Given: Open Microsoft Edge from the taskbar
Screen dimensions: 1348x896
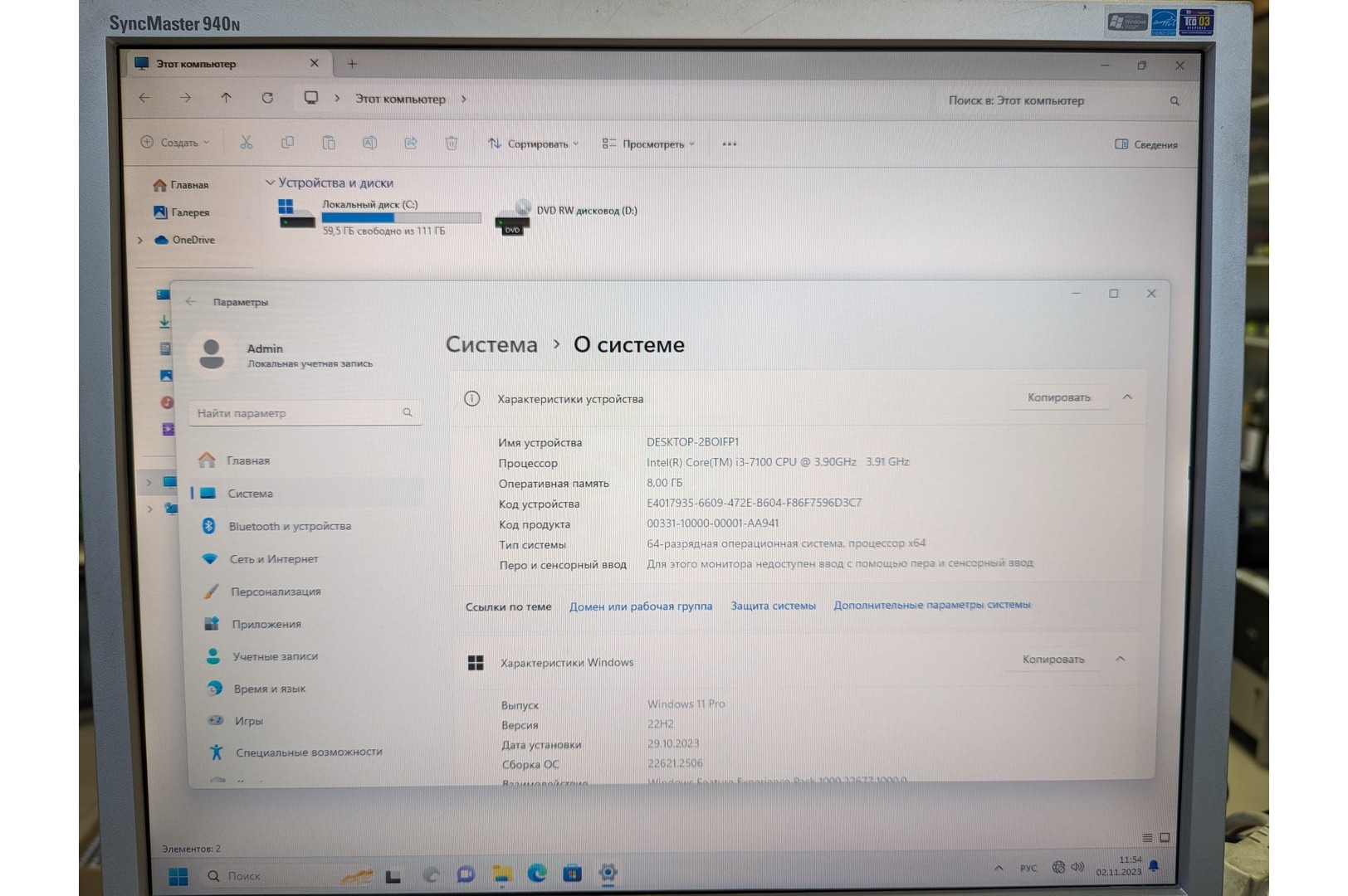Looking at the screenshot, I should pos(536,873).
